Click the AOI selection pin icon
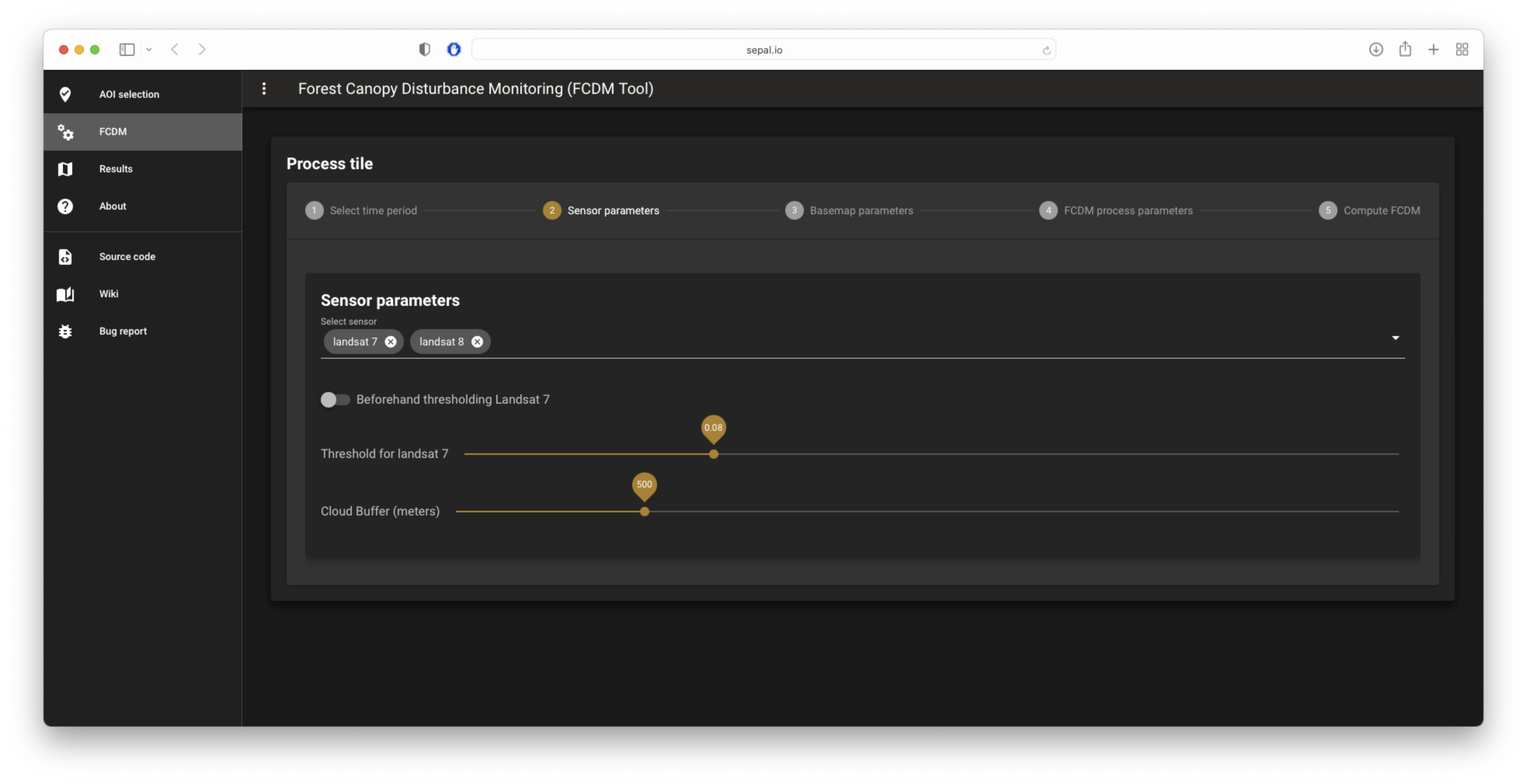This screenshot has width=1527, height=784. pyautogui.click(x=65, y=94)
